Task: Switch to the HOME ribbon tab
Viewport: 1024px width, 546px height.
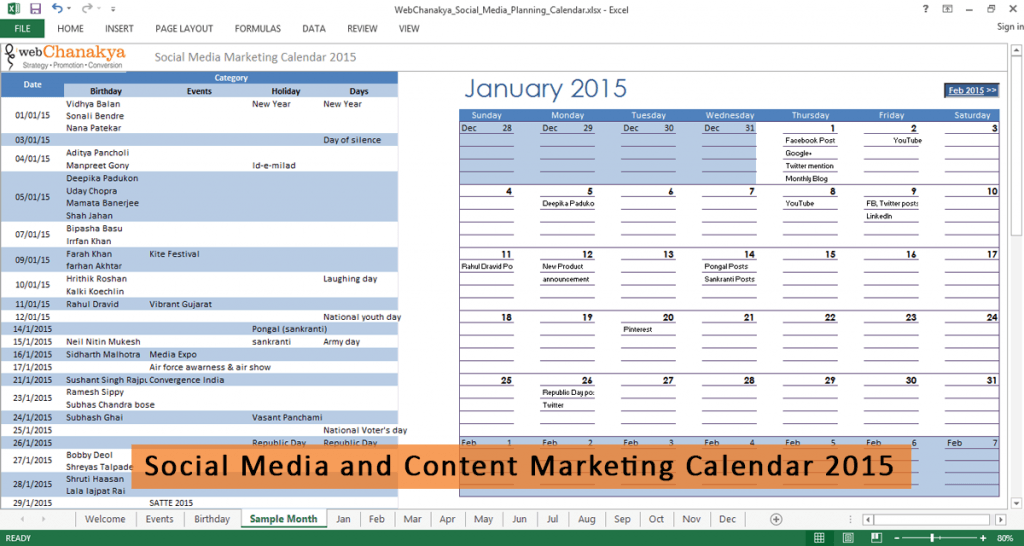Action: (71, 29)
